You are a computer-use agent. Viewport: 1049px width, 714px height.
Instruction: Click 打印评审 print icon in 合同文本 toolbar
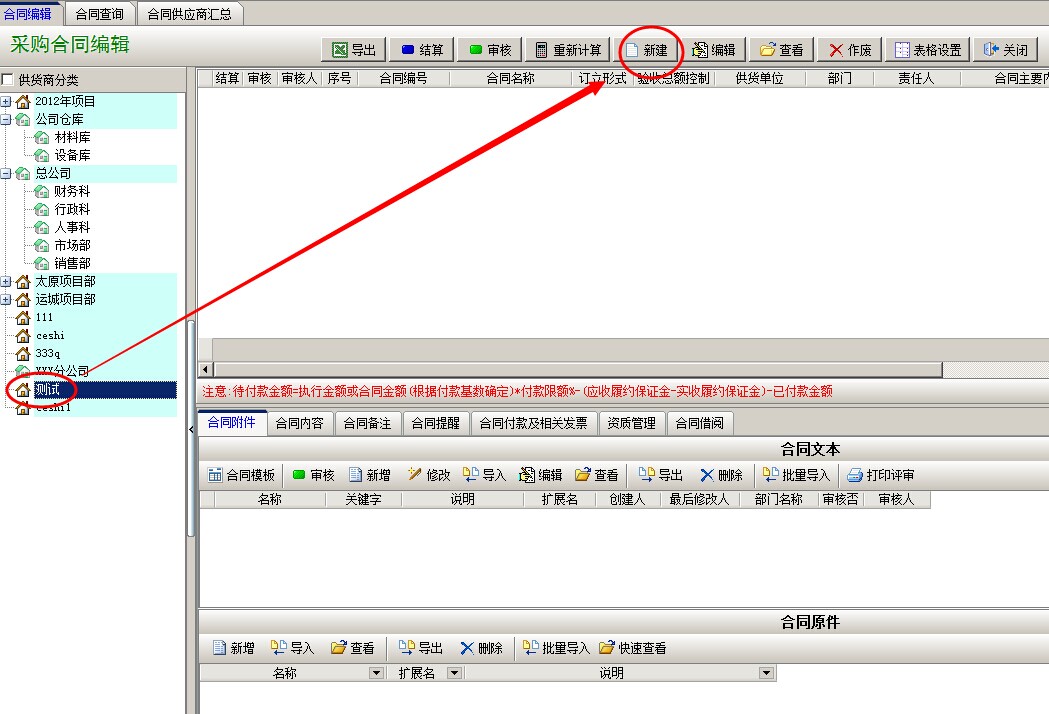click(x=880, y=475)
